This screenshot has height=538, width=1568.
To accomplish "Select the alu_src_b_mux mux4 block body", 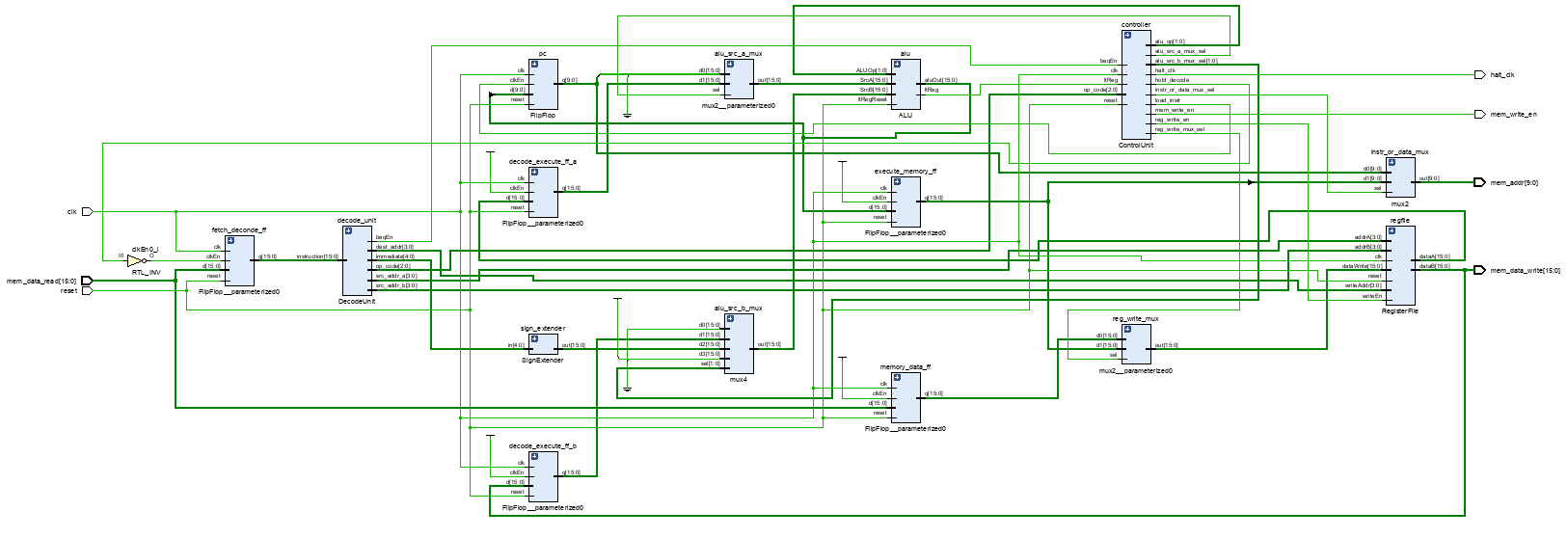I will [x=739, y=344].
